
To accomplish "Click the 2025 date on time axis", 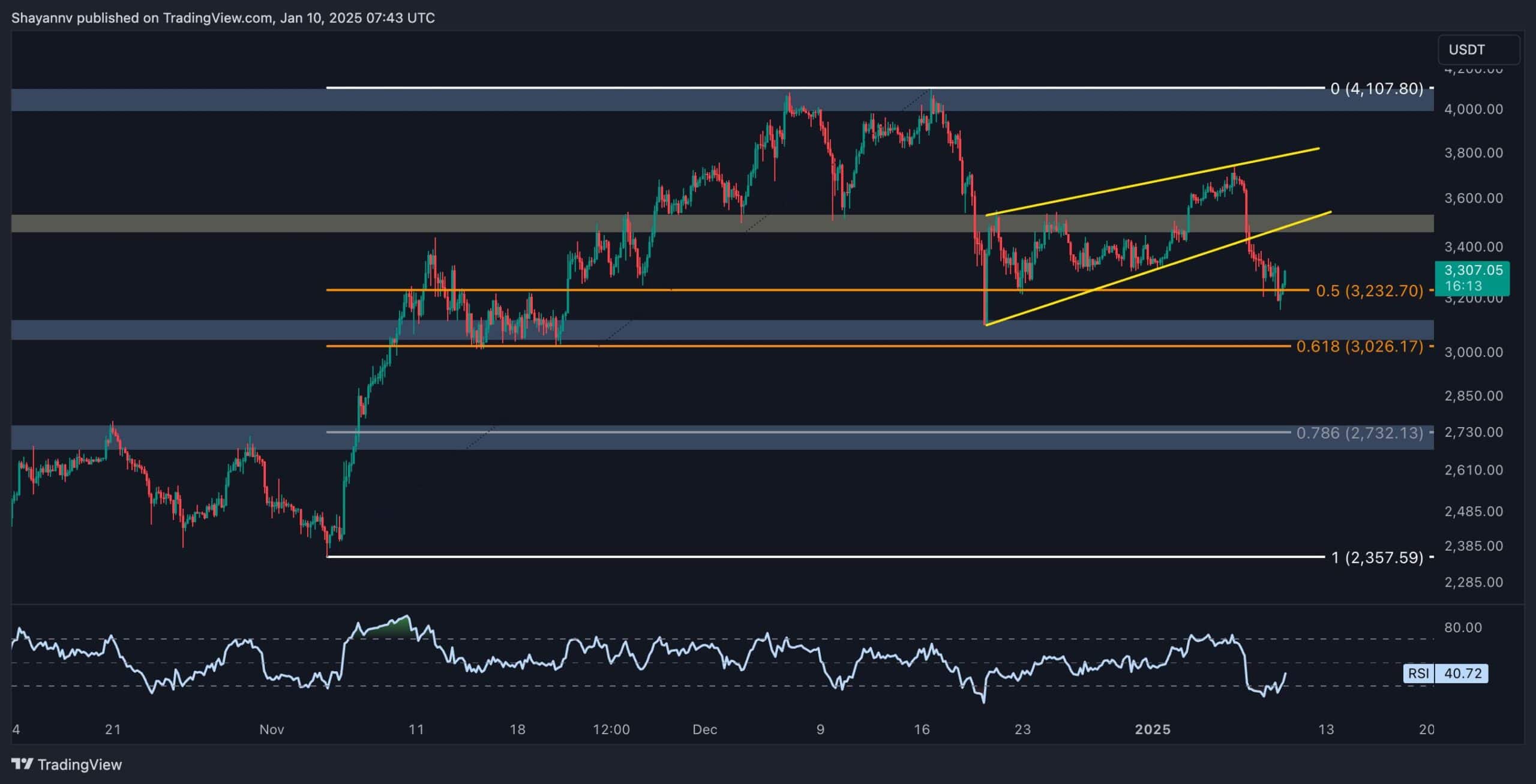I will point(1153,729).
